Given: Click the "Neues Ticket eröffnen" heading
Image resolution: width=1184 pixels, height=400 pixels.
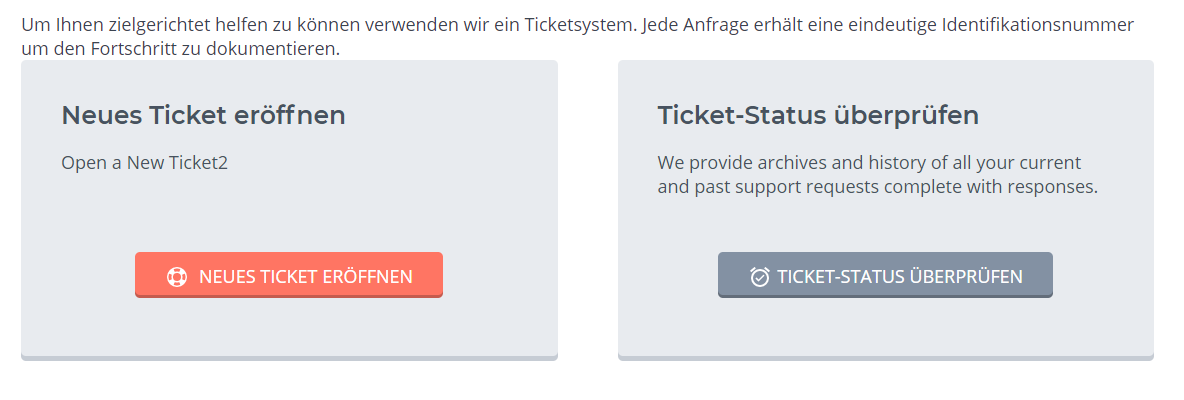Looking at the screenshot, I should point(203,116).
